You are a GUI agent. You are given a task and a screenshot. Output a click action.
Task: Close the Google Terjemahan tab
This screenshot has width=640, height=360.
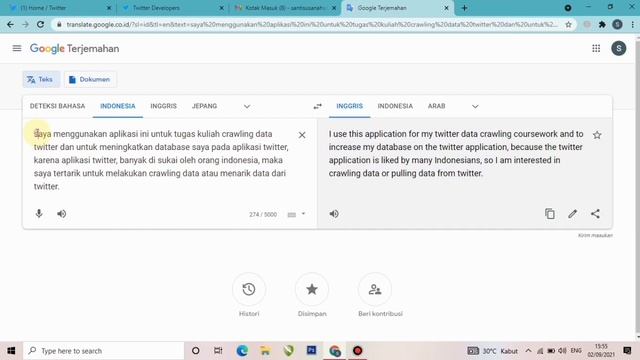(446, 8)
